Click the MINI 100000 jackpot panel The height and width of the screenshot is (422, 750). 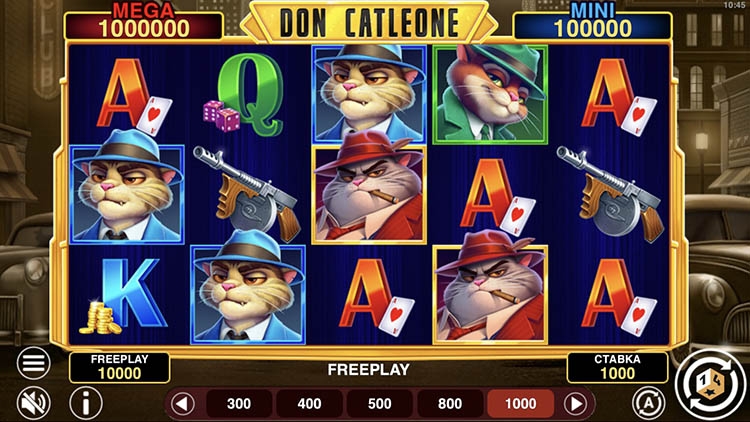592,23
